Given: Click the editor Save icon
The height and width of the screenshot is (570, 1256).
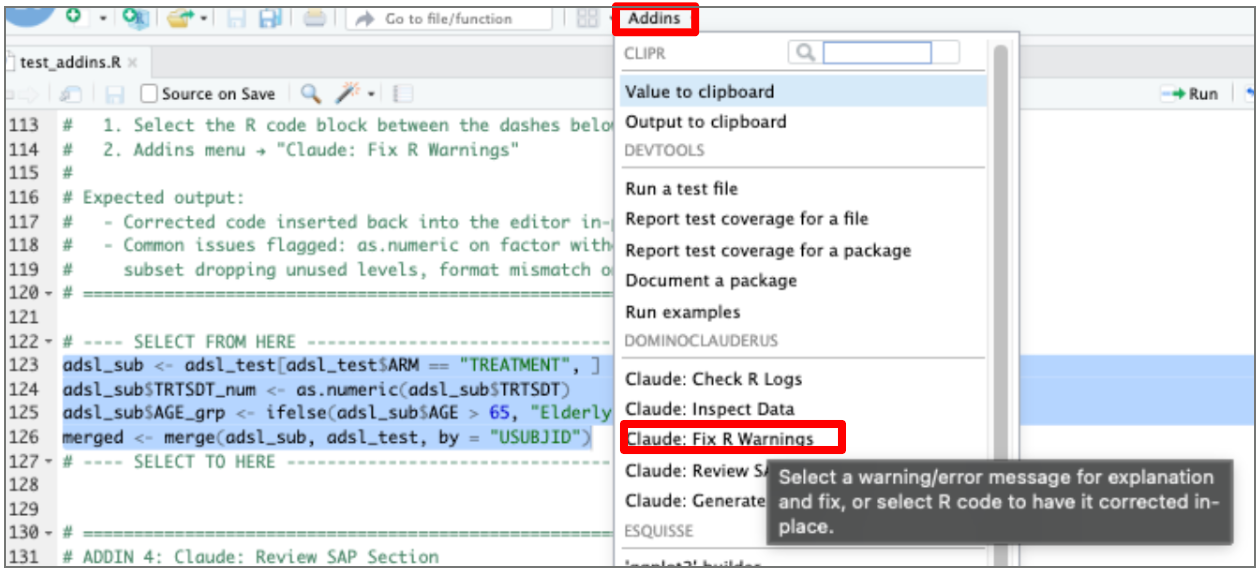Looking at the screenshot, I should (x=115, y=94).
